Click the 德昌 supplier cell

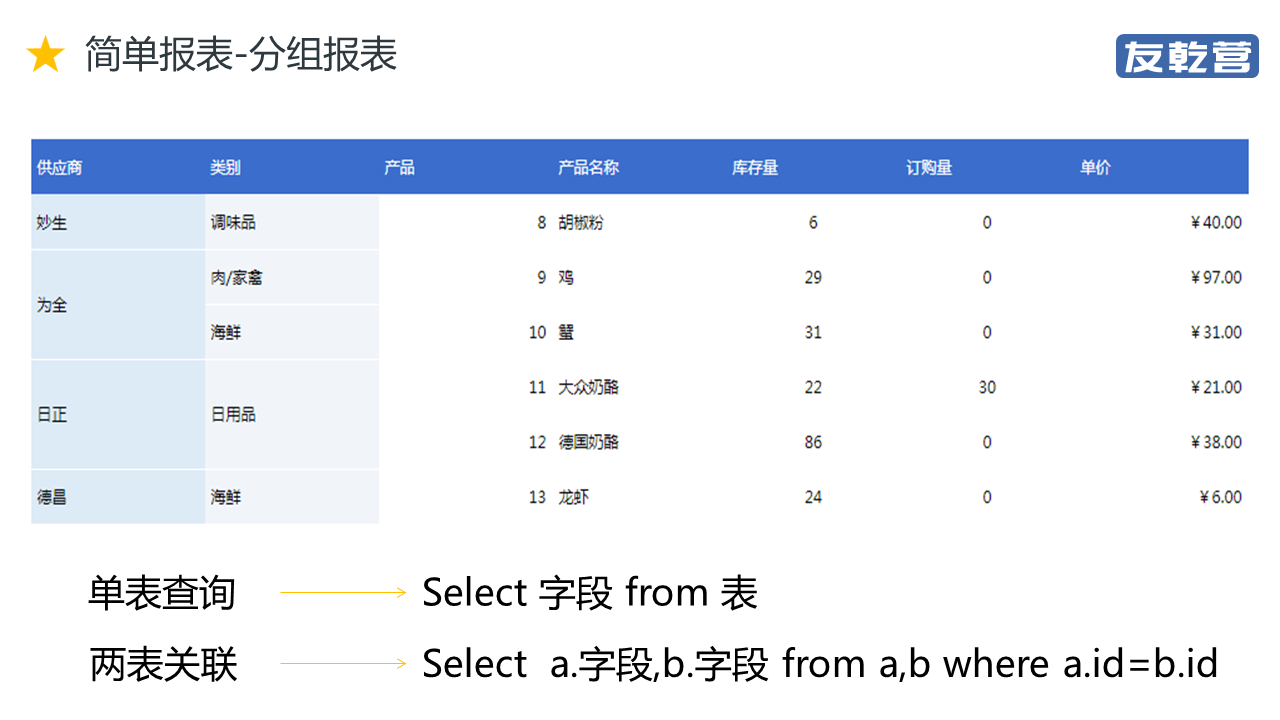point(52,497)
